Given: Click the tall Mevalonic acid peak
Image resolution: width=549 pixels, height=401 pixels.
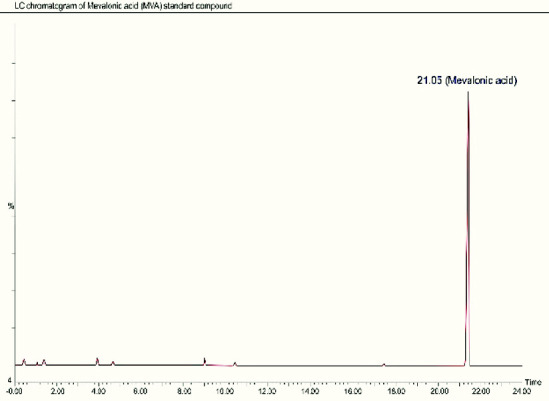Looking at the screenshot, I should 468,228.
